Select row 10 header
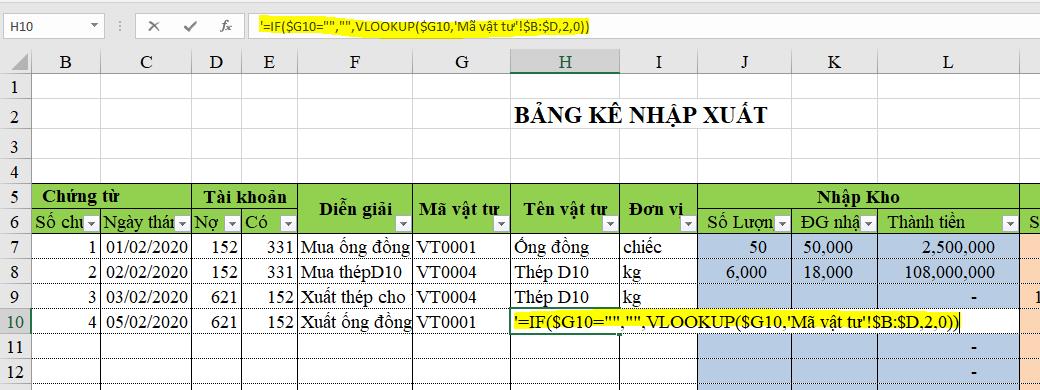 pos(16,322)
